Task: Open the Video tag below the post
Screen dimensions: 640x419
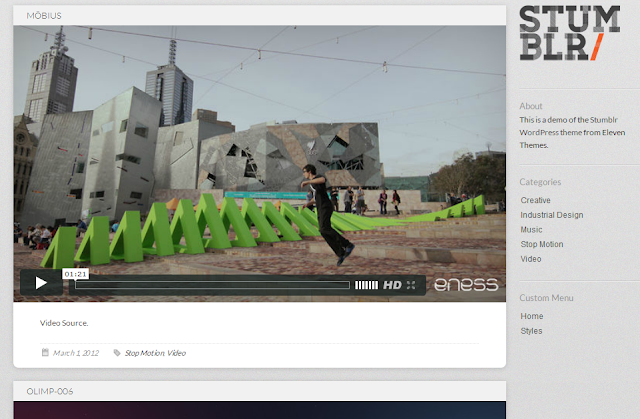Action: click(176, 353)
